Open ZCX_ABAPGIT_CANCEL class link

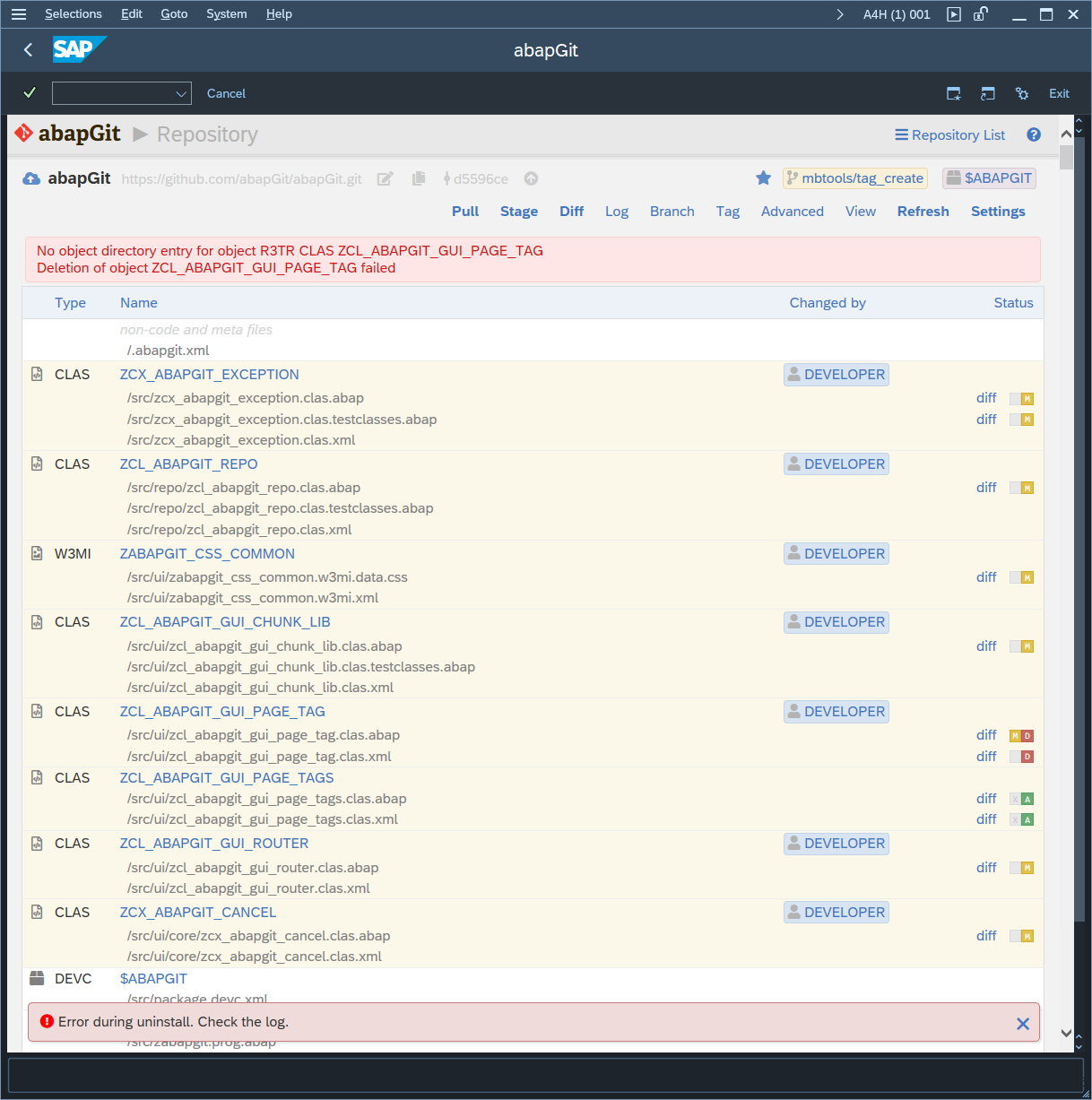(198, 913)
